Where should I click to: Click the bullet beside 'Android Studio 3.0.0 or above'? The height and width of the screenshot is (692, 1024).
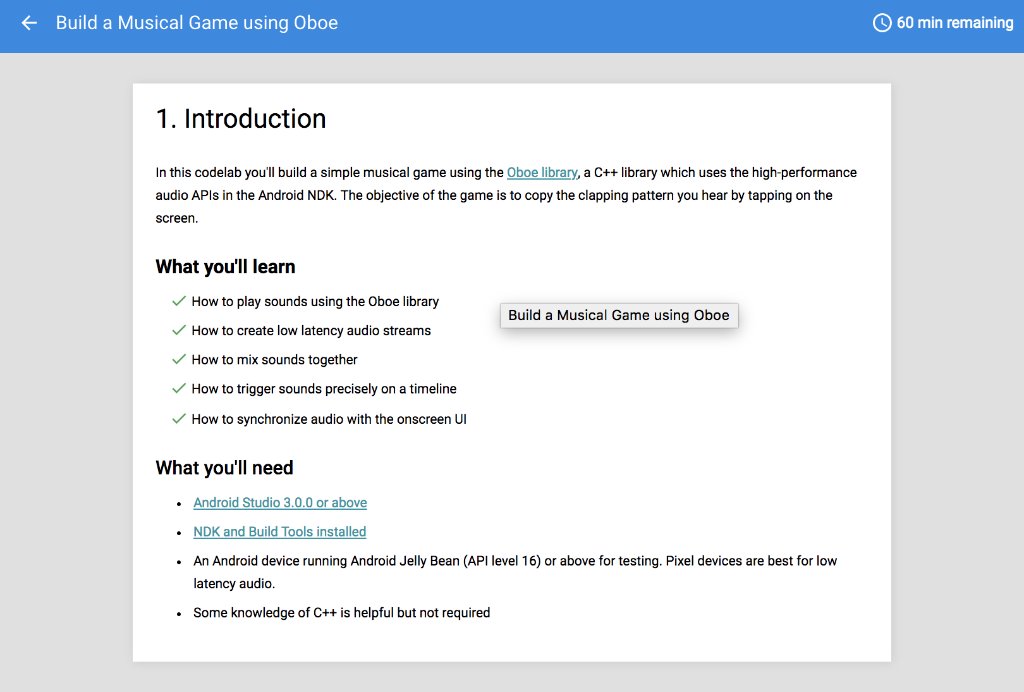[x=180, y=505]
